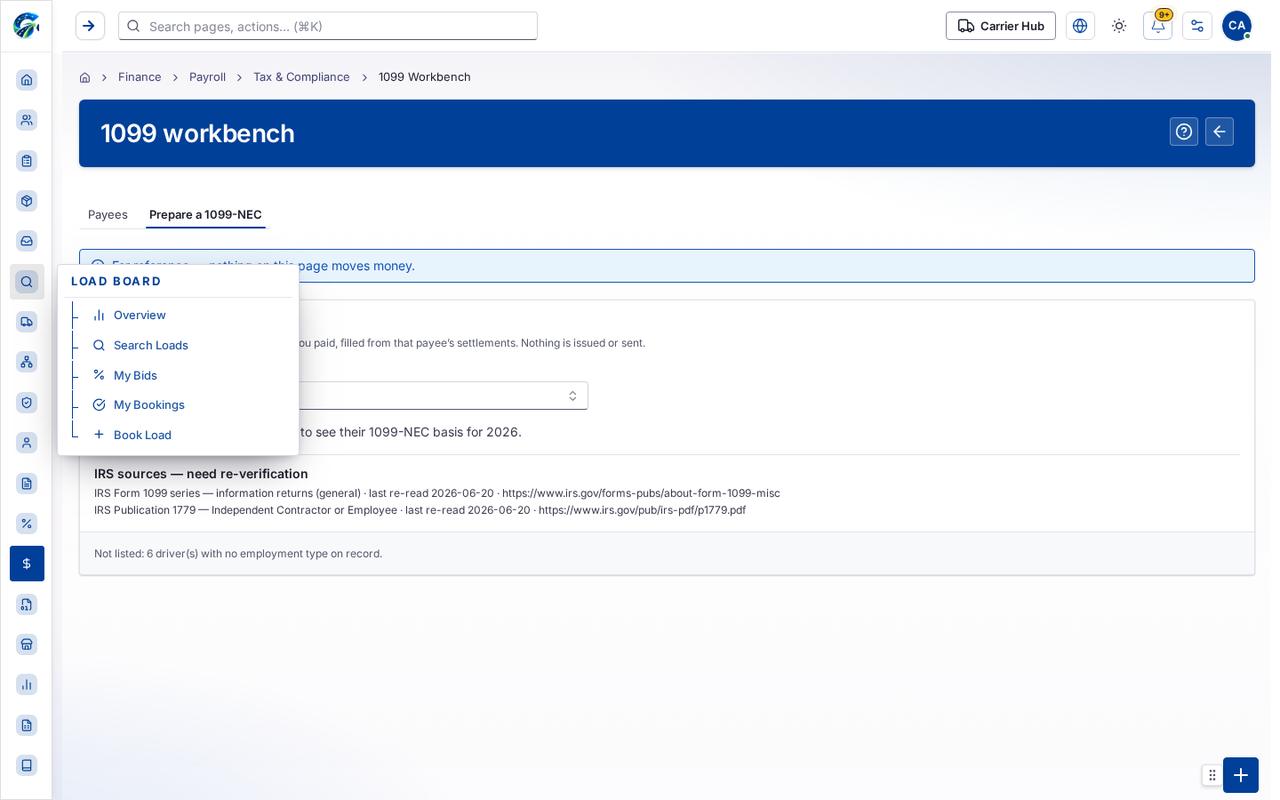Select the clipboard icon in the sidebar

pyautogui.click(x=27, y=161)
